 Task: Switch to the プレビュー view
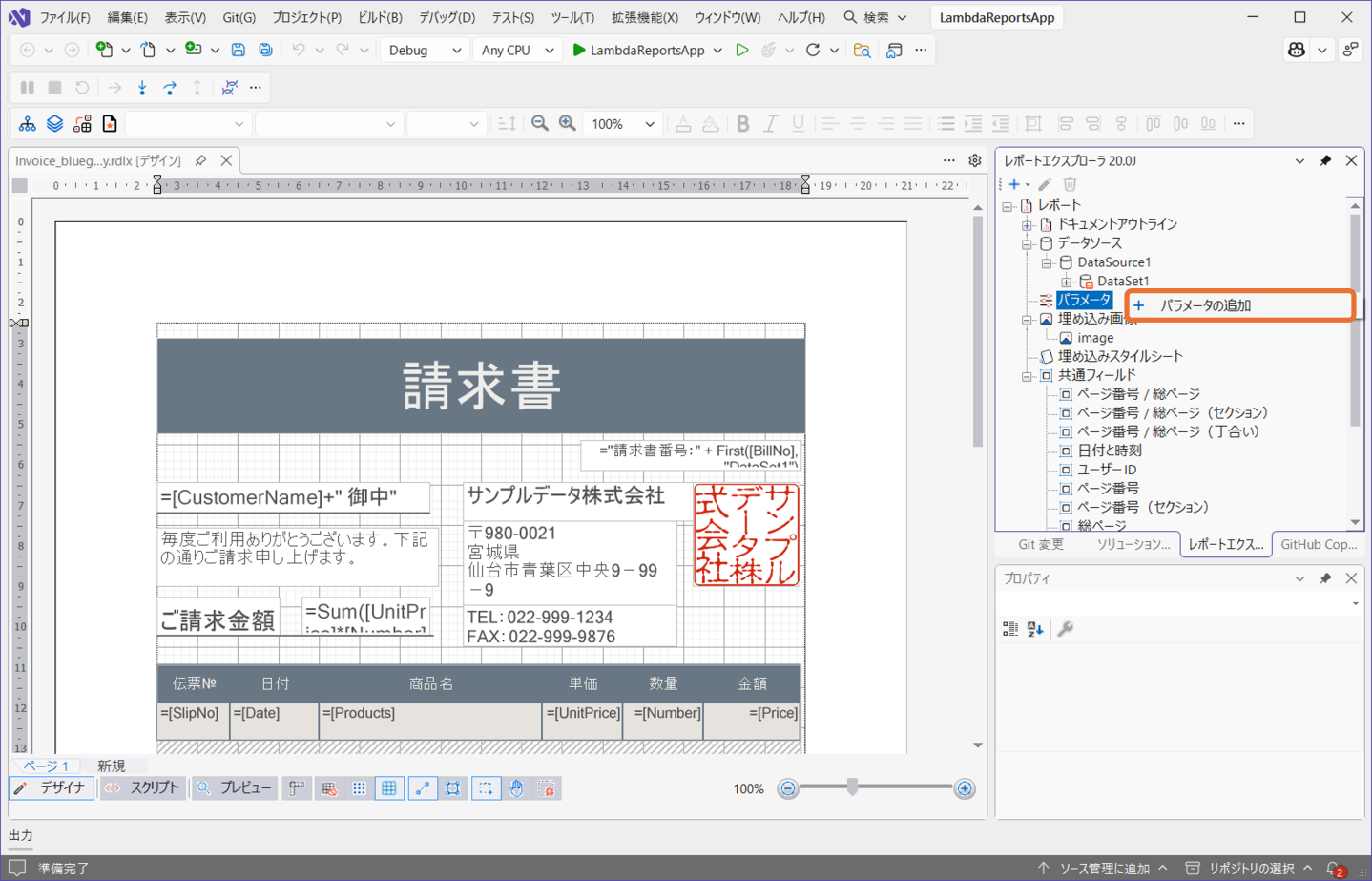[x=234, y=788]
